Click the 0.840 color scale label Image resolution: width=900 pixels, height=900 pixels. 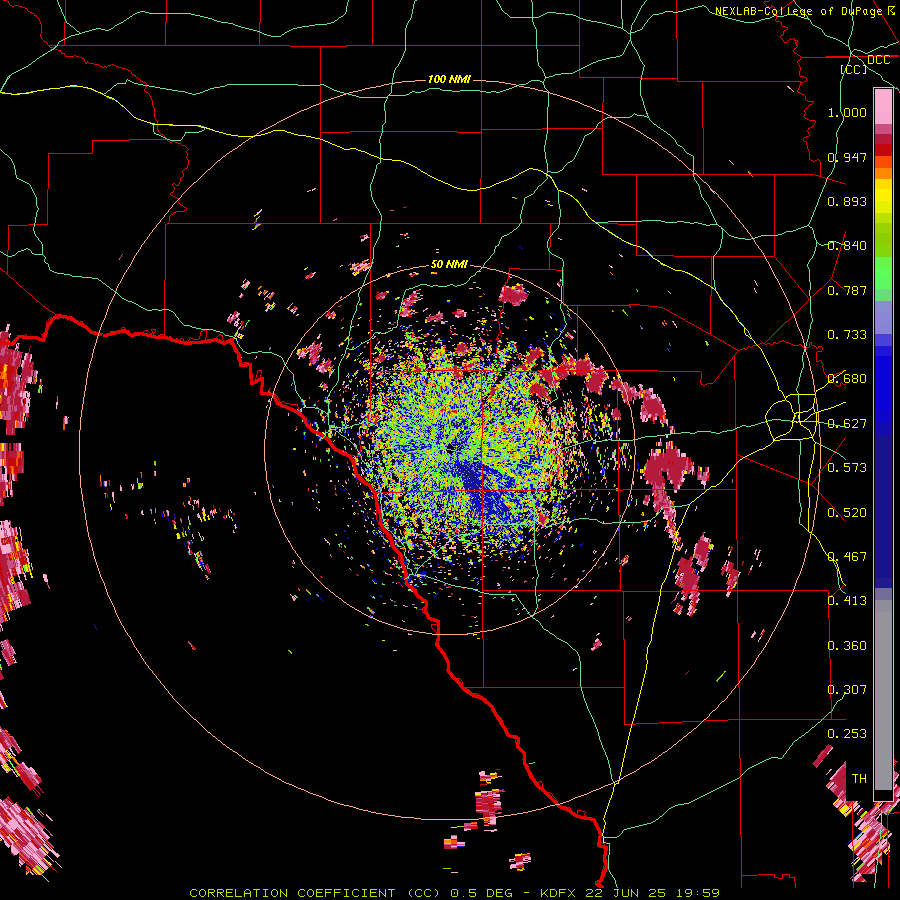pyautogui.click(x=847, y=246)
